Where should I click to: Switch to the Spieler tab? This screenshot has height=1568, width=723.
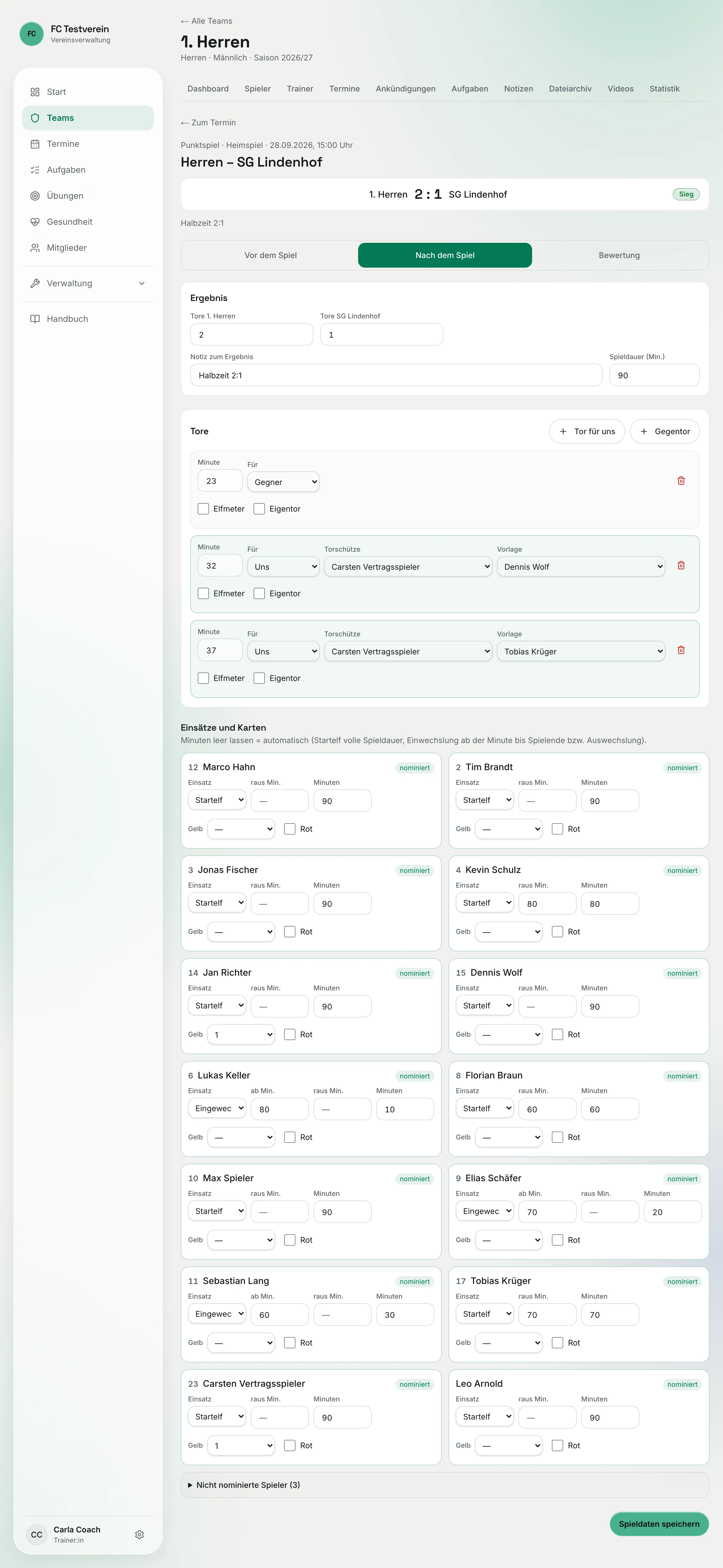pyautogui.click(x=258, y=89)
